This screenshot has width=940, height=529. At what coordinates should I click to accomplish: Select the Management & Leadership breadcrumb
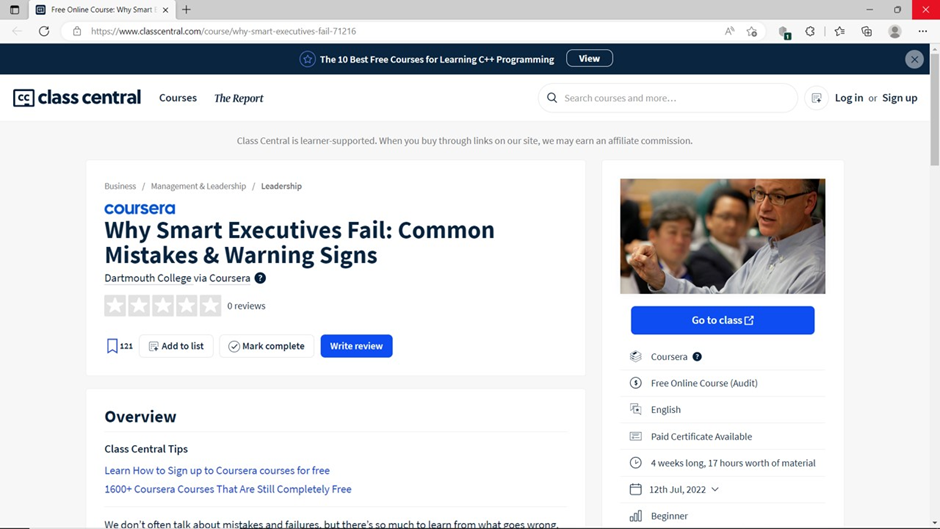click(x=198, y=186)
